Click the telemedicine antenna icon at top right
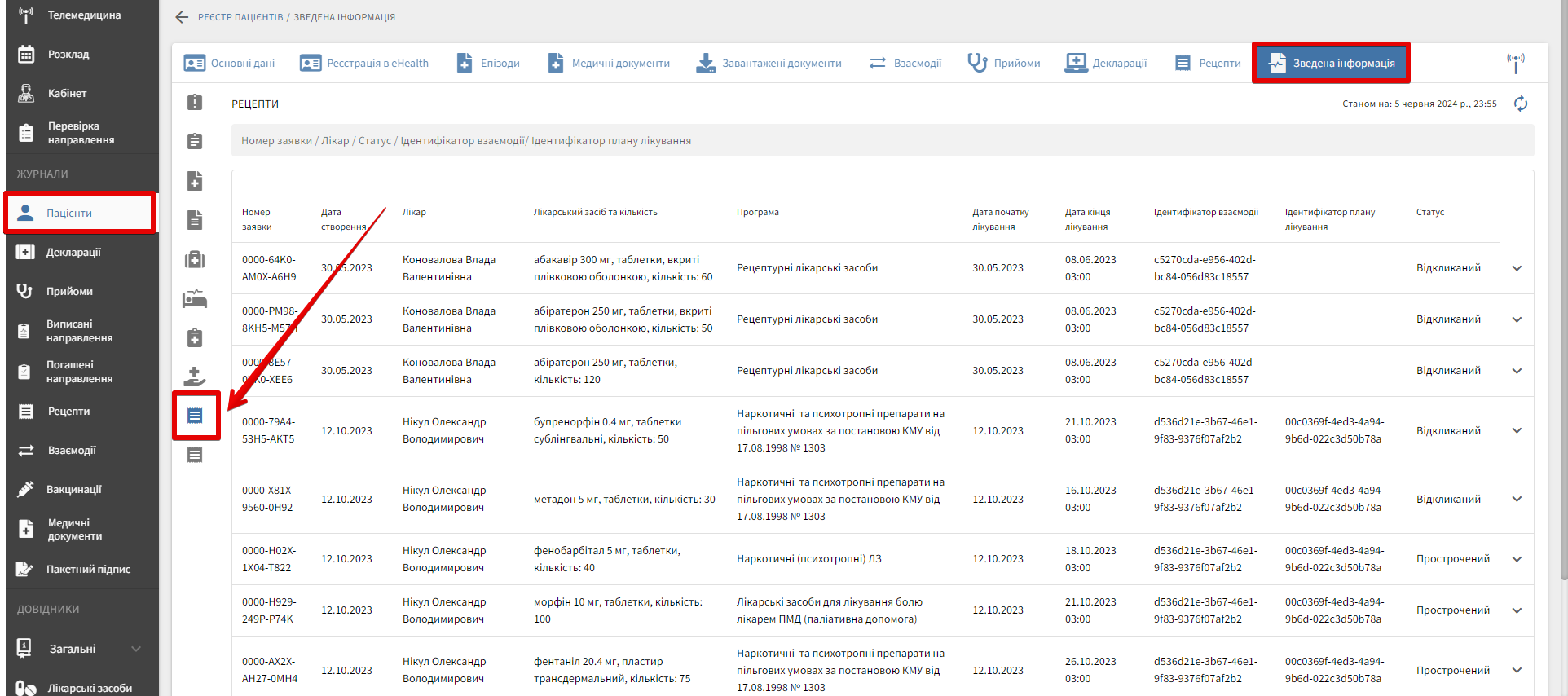1568x696 pixels. pyautogui.click(x=1515, y=62)
